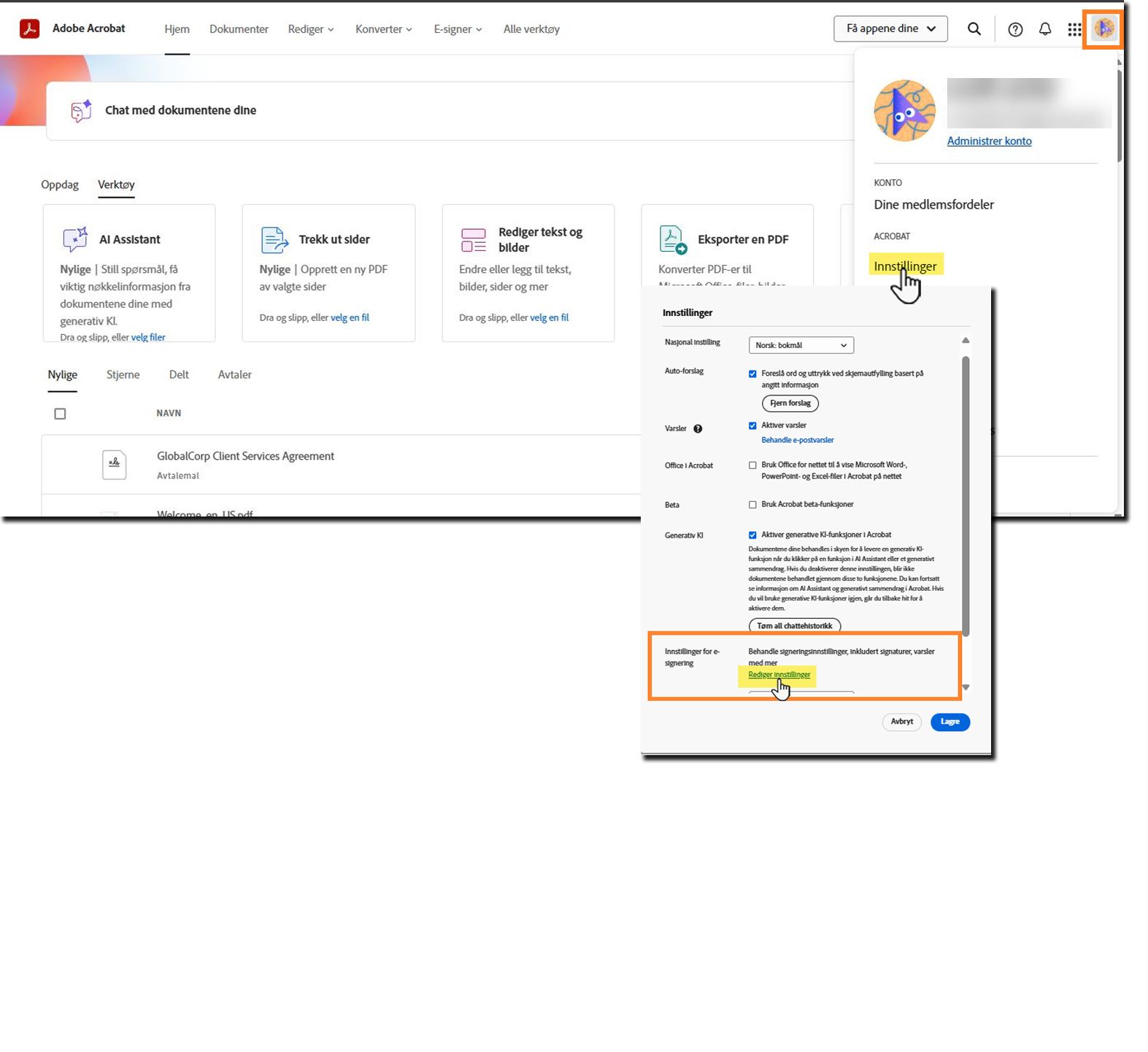Click the settings dialog scroll-up arrow
The width and height of the screenshot is (1148, 1052).
pos(966,341)
